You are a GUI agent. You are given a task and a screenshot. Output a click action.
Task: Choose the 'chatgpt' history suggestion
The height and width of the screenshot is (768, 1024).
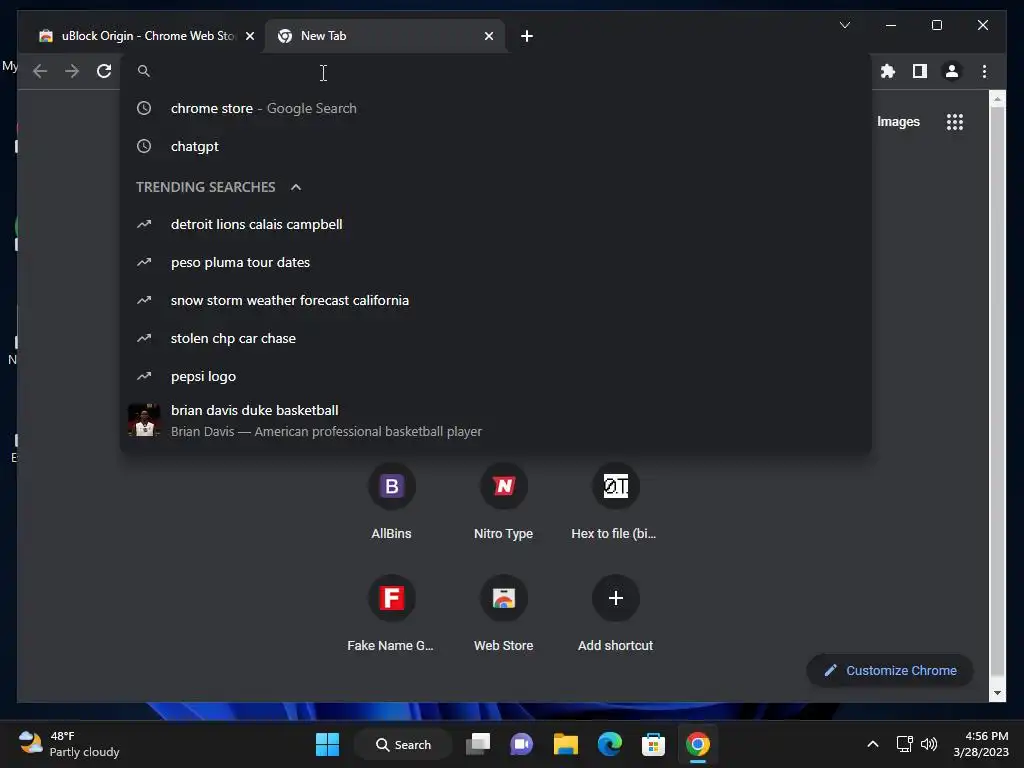[496, 146]
